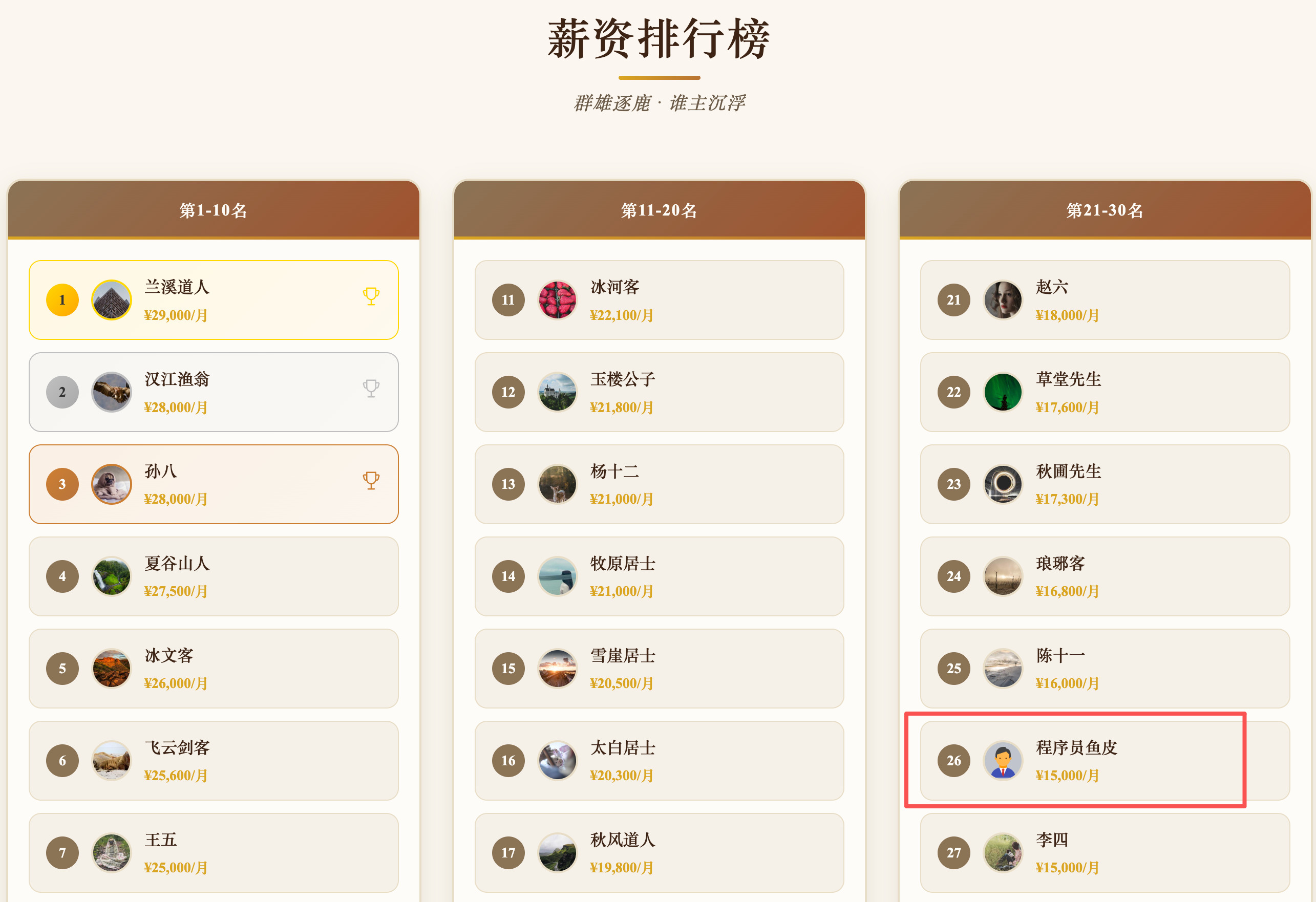Click the ¥18,000/月 salary of 赵六
The height and width of the screenshot is (902, 1316).
click(1067, 315)
